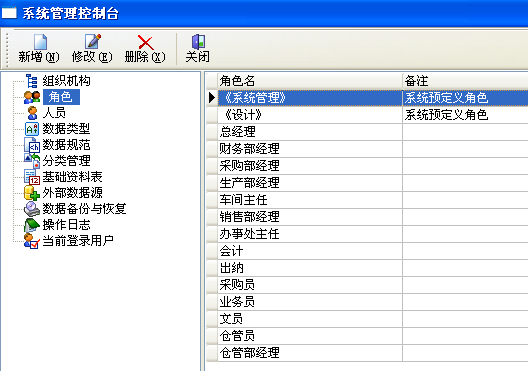Select 基础资料表 tree entry

point(72,177)
